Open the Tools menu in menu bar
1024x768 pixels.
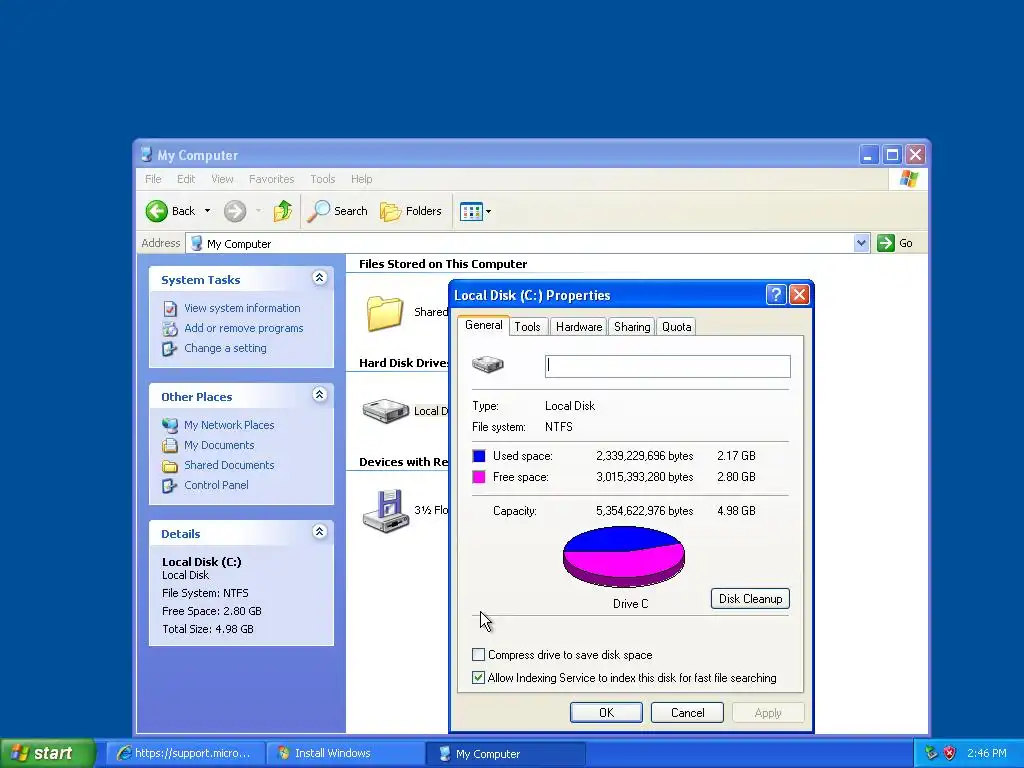point(323,179)
